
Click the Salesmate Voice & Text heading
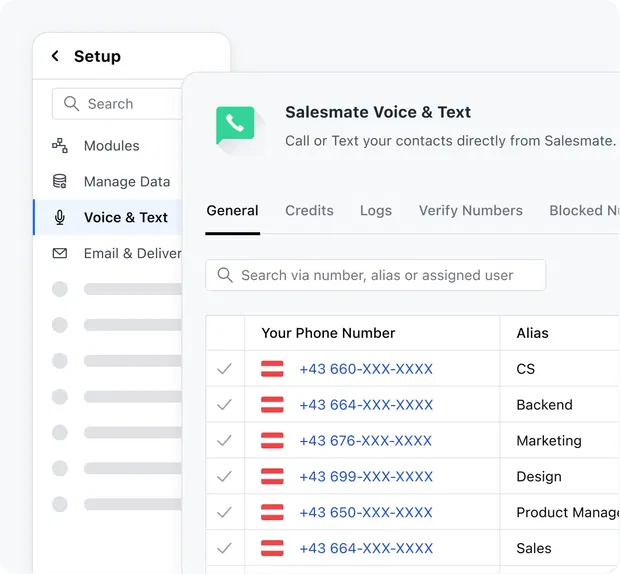pyautogui.click(x=378, y=112)
